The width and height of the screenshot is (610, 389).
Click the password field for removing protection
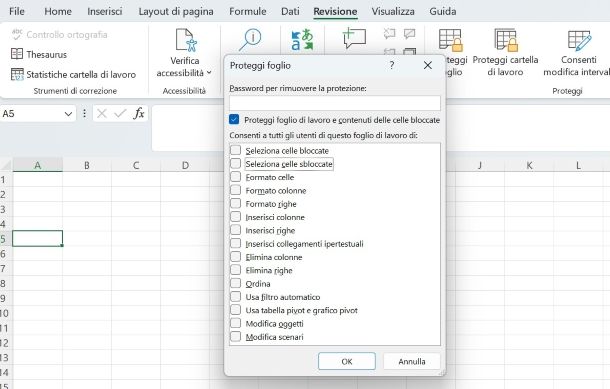335,103
